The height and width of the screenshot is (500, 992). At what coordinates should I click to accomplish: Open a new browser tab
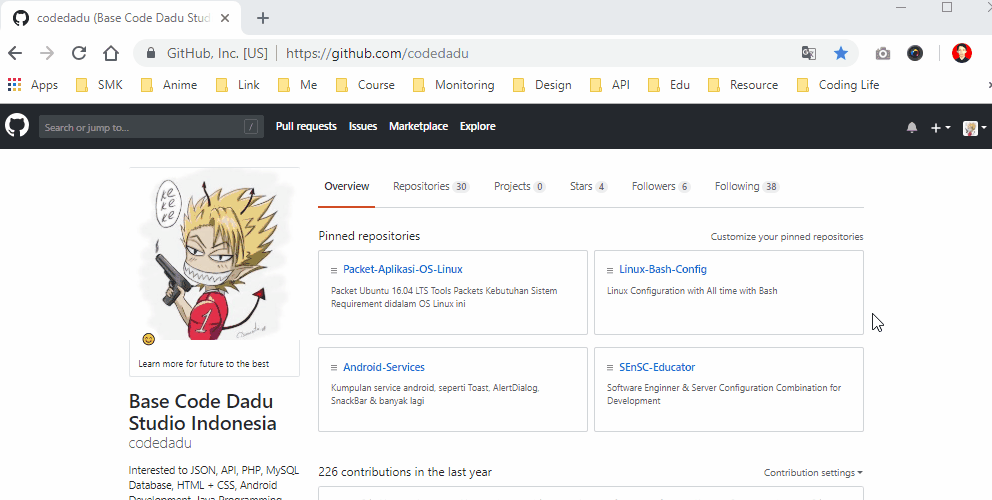click(263, 18)
